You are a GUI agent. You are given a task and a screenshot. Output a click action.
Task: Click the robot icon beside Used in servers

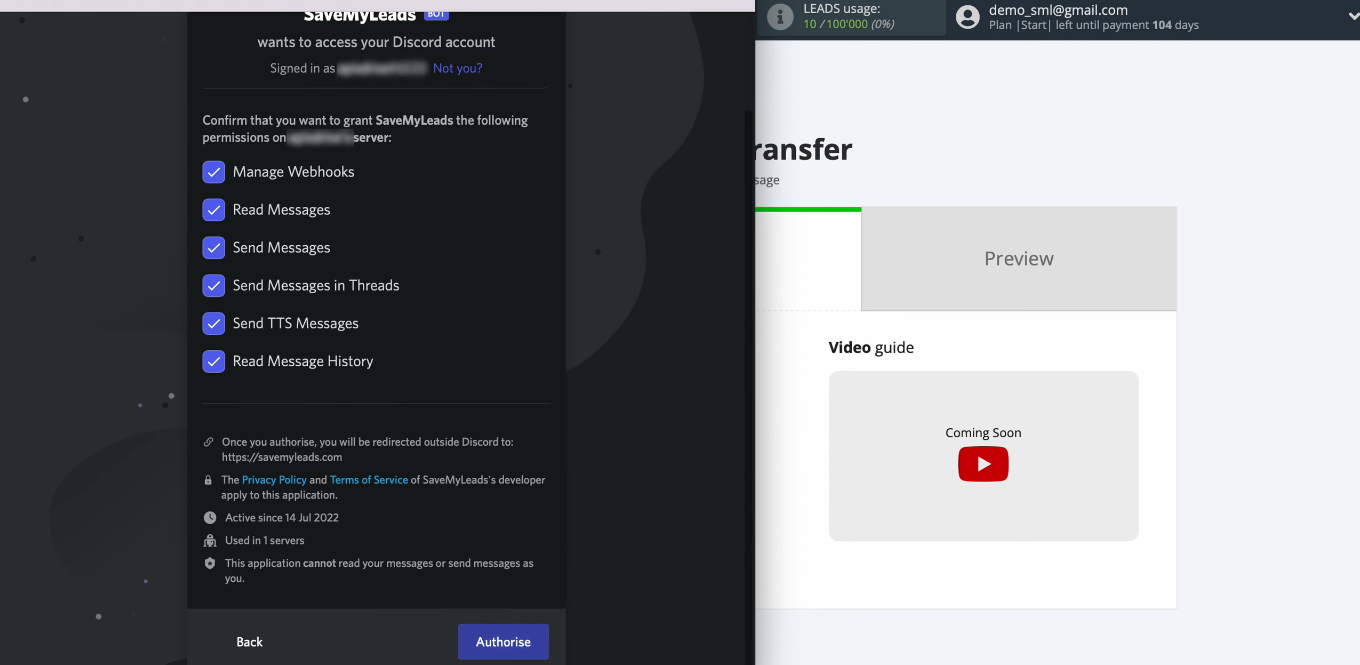pyautogui.click(x=209, y=541)
